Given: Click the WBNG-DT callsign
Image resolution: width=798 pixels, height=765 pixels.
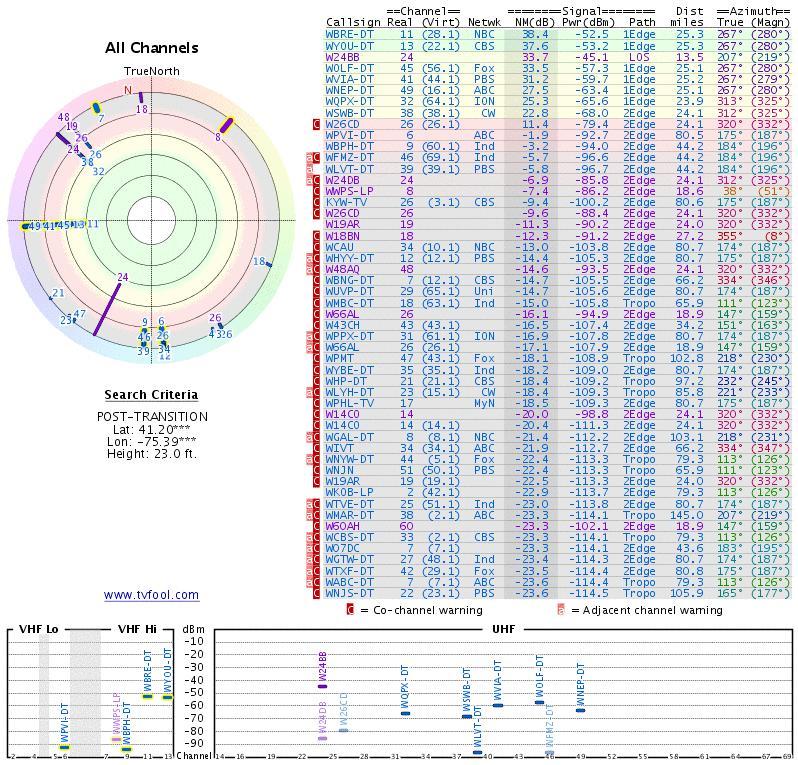Looking at the screenshot, I should pos(350,280).
